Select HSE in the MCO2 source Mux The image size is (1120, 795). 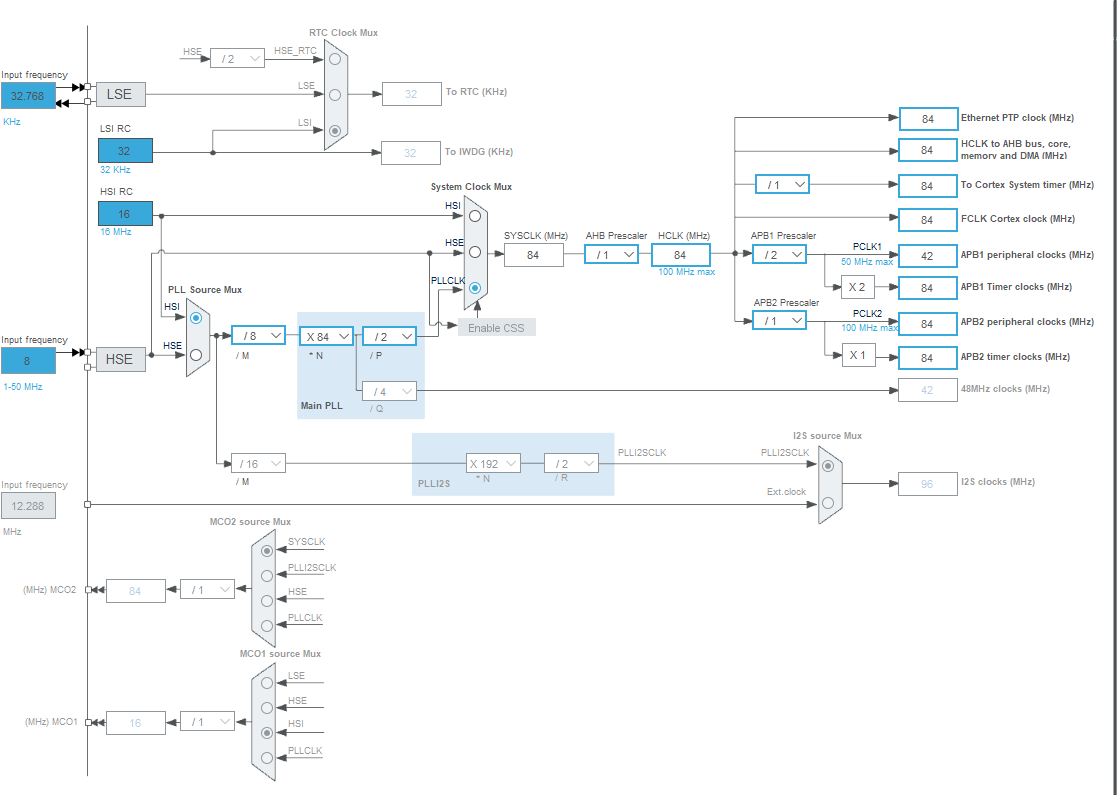tap(265, 600)
